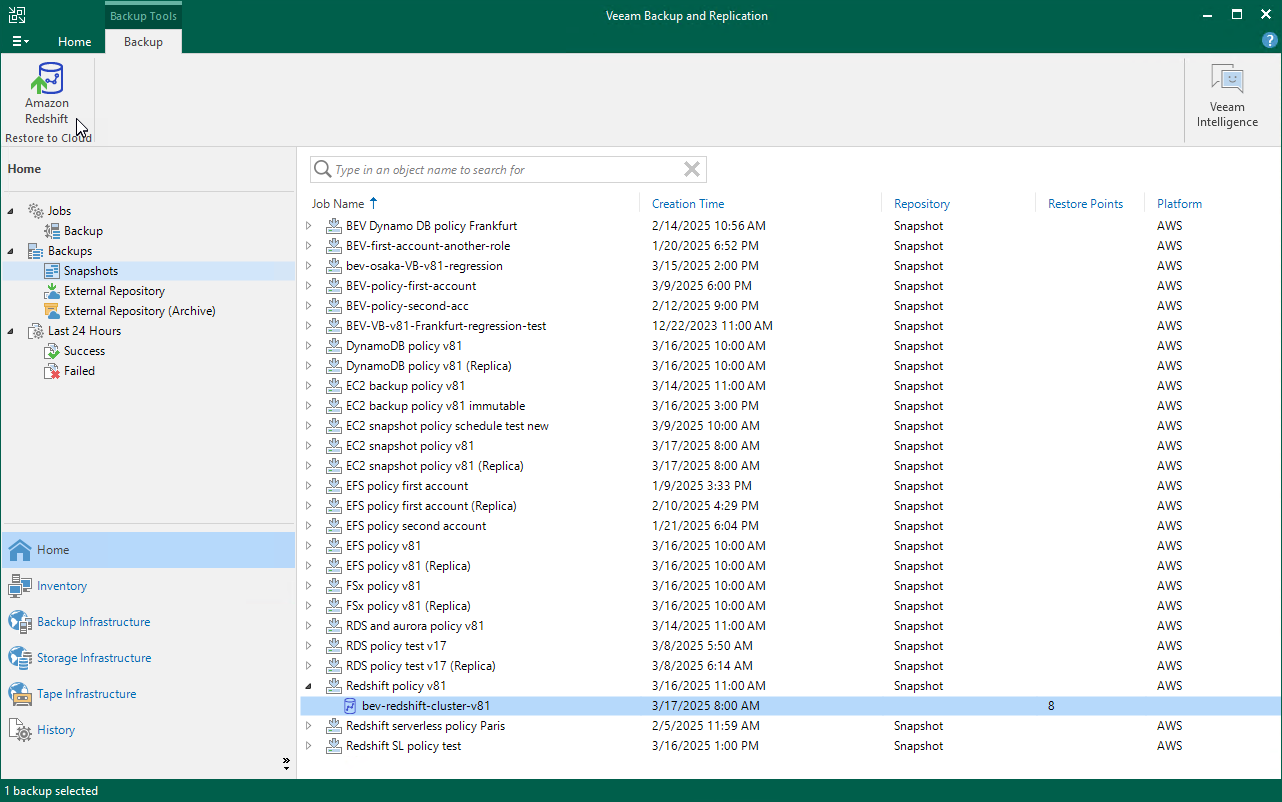The image size is (1282, 802).
Task: Click EC2 backup policy v81 icon
Action: (334, 386)
